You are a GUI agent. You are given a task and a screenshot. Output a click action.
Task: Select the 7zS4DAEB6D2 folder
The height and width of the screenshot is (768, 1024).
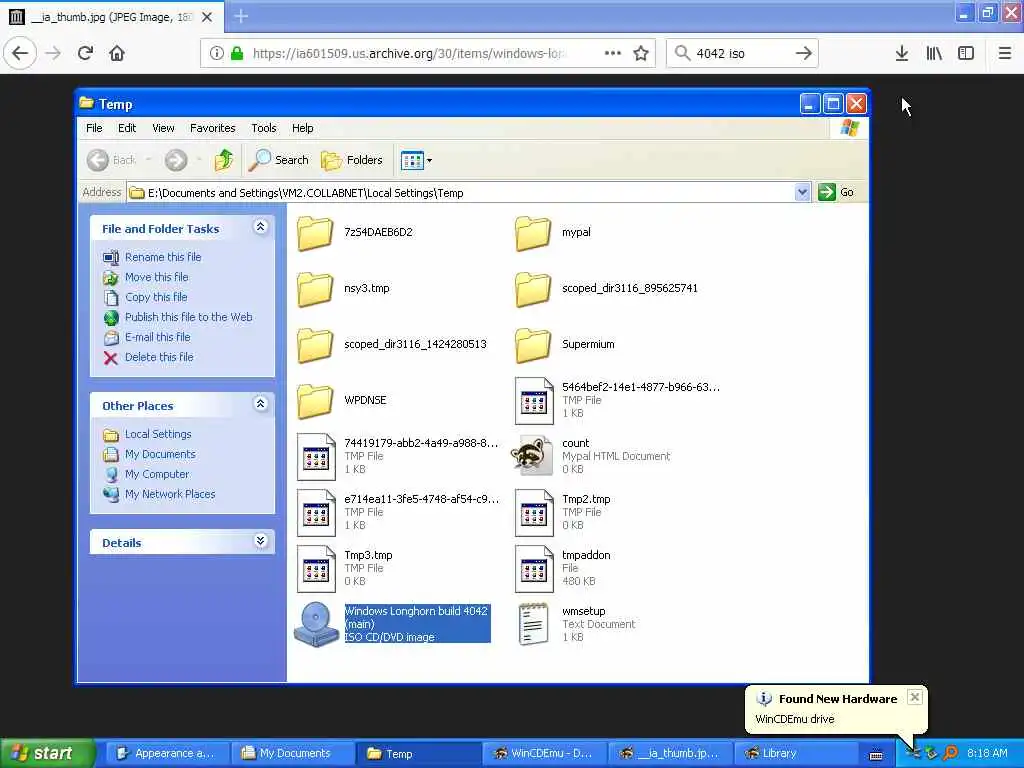click(x=355, y=232)
